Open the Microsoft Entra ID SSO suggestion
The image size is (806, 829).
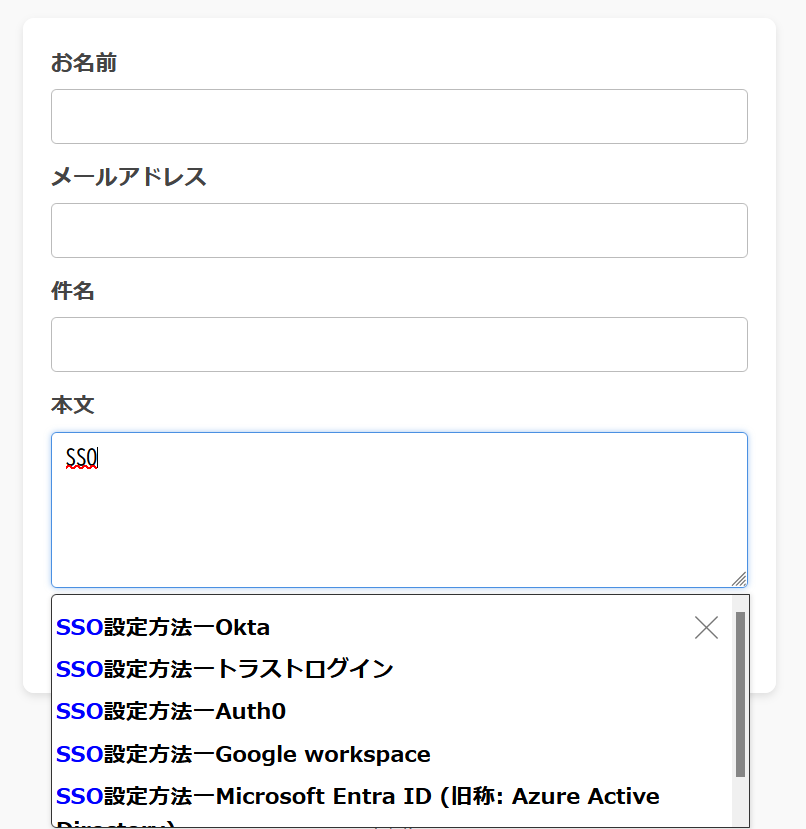coord(358,797)
